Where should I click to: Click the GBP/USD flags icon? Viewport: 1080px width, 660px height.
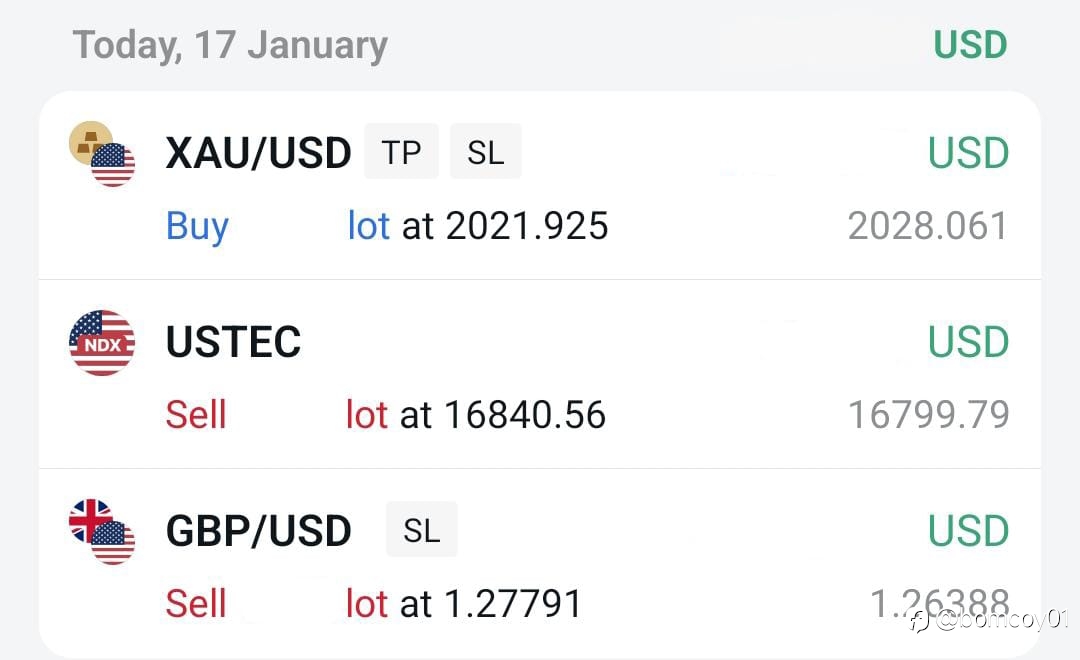[102, 532]
